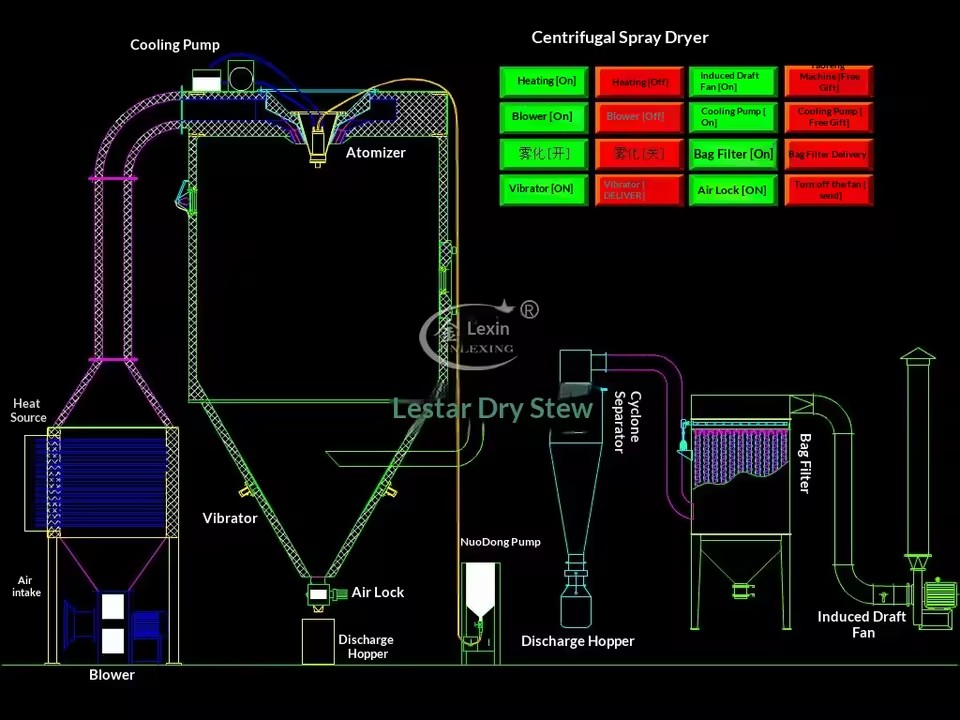Click the red Heating [Off] button

click(x=639, y=82)
